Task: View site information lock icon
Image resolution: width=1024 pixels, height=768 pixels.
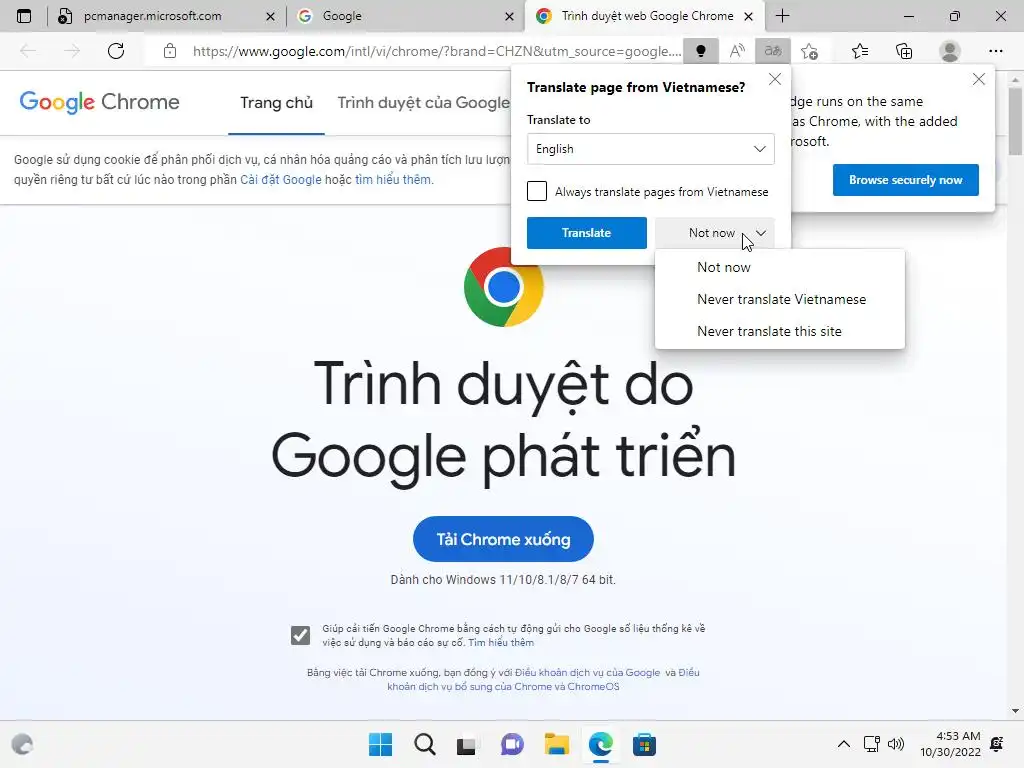Action: coord(170,51)
